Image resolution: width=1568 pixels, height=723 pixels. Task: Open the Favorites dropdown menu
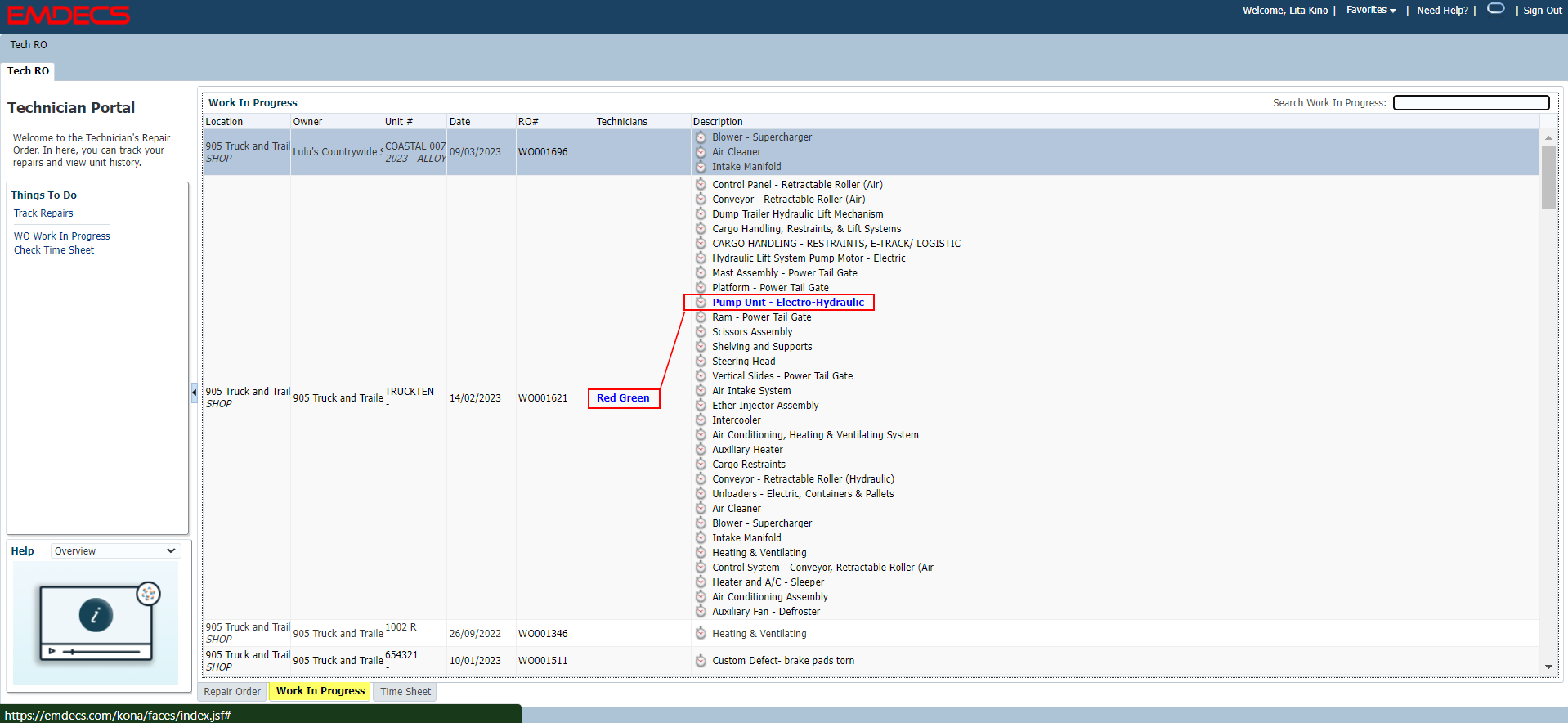pos(1371,10)
